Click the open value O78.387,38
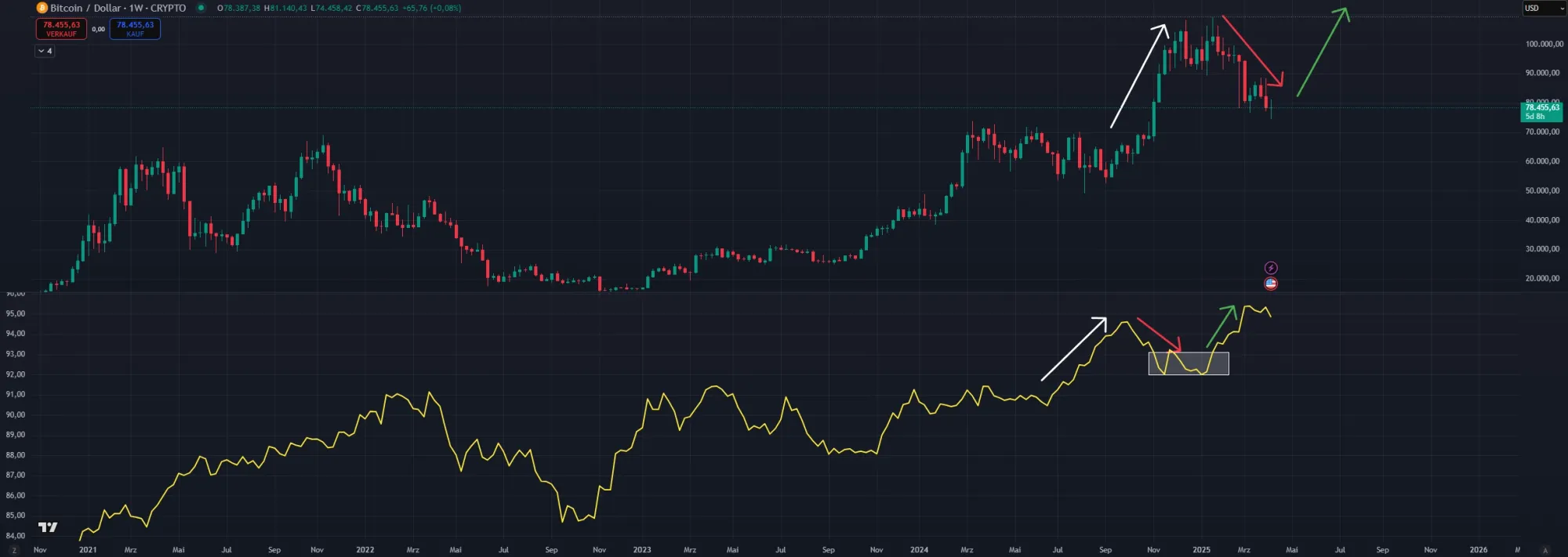The image size is (1568, 557). point(238,8)
